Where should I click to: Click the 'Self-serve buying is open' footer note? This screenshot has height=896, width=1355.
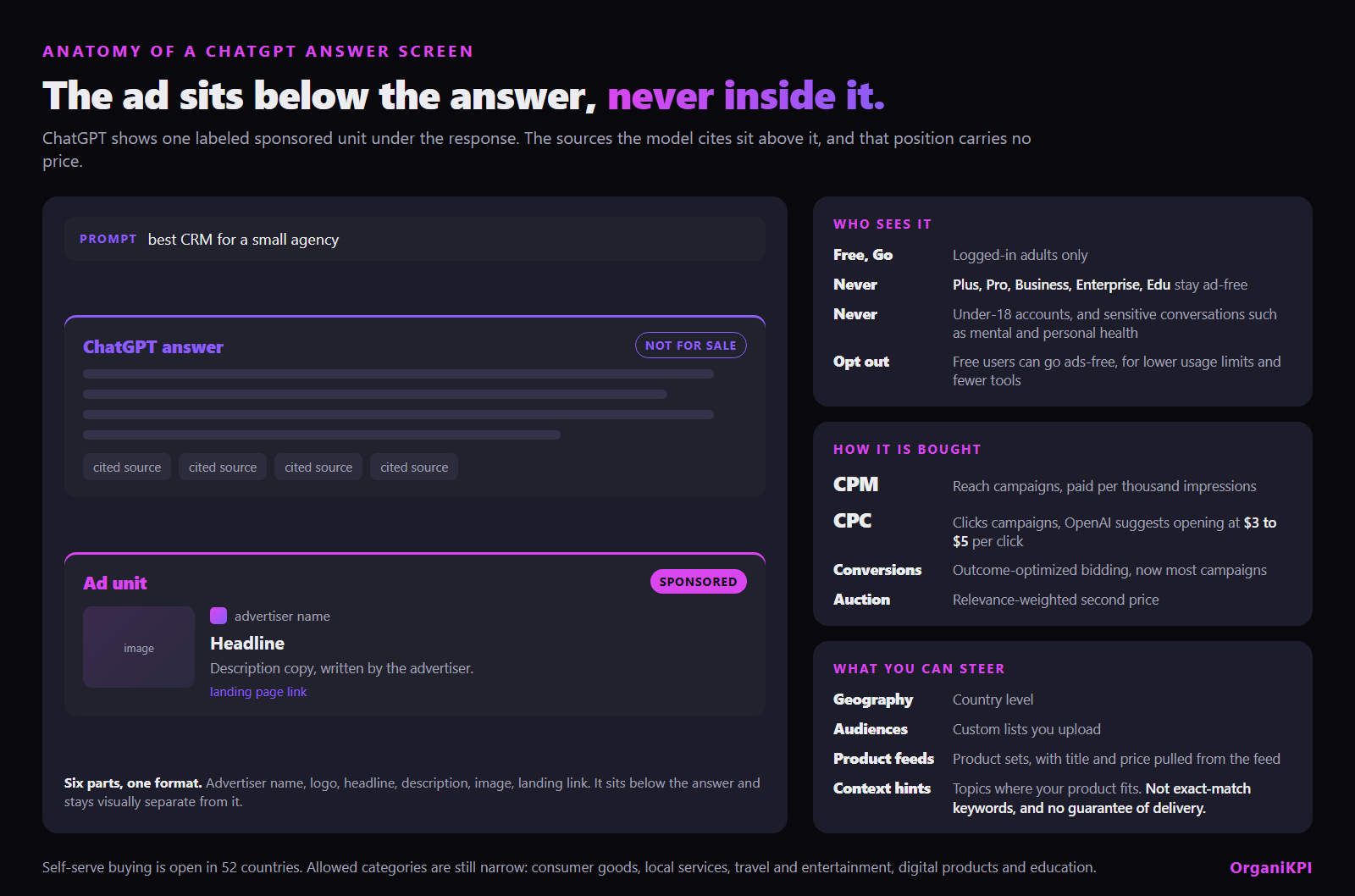569,867
